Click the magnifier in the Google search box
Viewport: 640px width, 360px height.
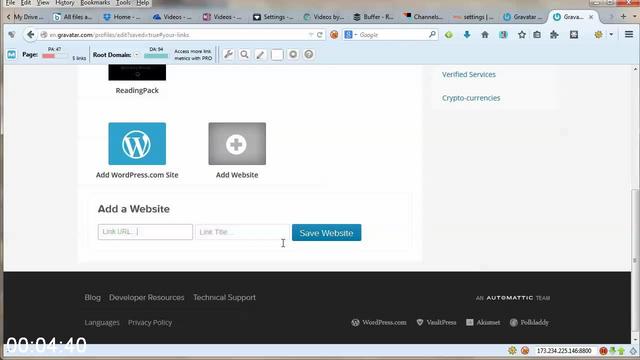[x=432, y=35]
